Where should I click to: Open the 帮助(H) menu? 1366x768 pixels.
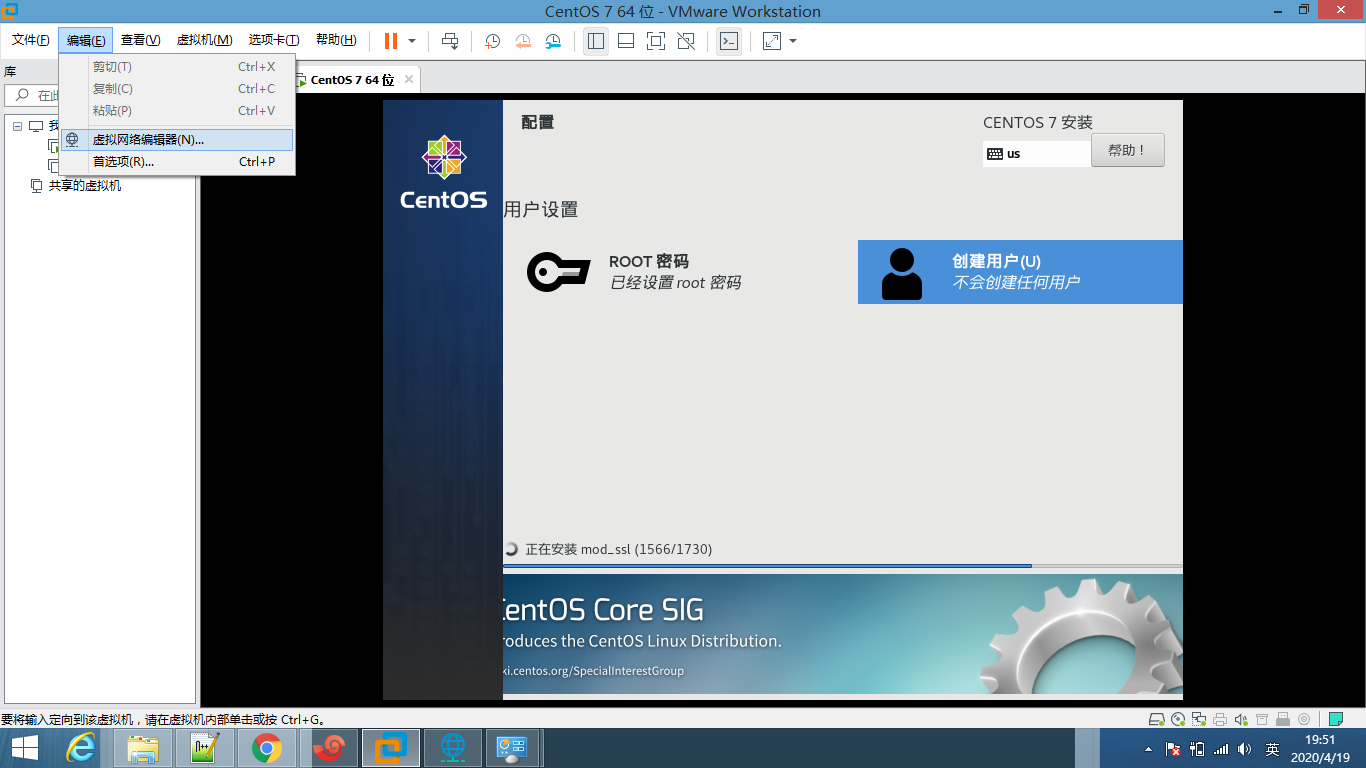(x=336, y=40)
